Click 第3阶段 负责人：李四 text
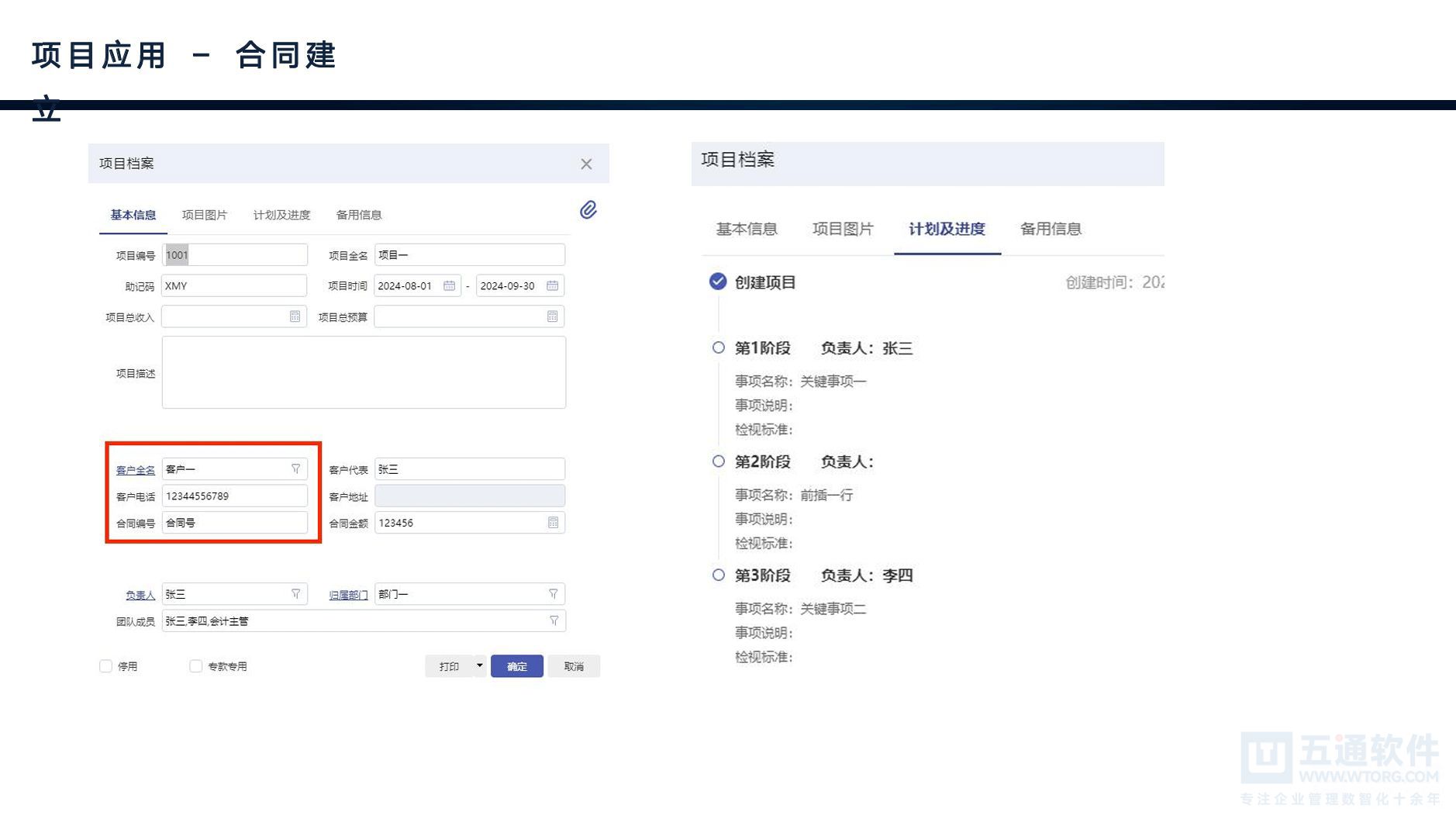Image resolution: width=1456 pixels, height=819 pixels. click(x=824, y=575)
